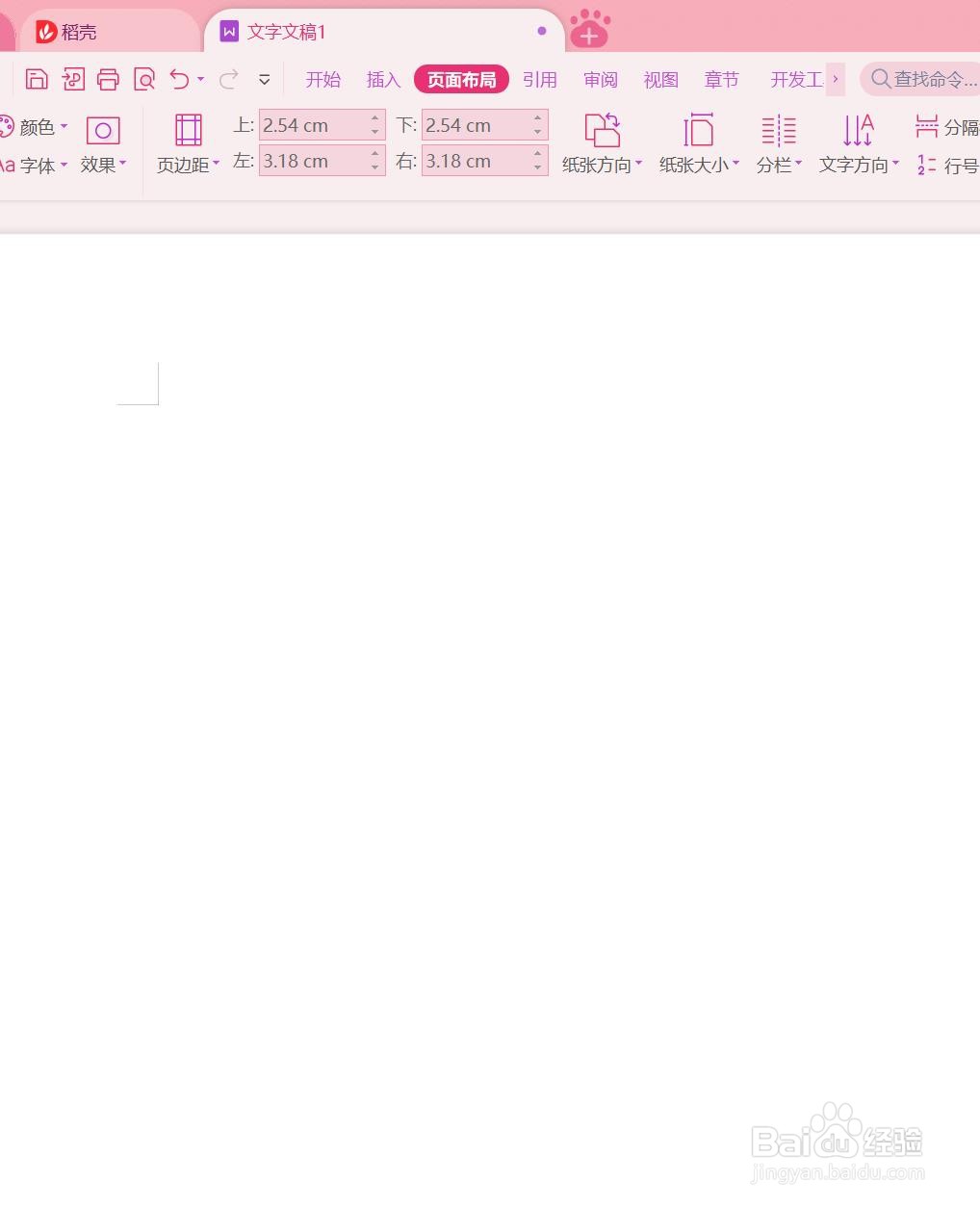Decrease the right margin with down arrow
Screen dimensions: 980x1207
click(x=538, y=167)
